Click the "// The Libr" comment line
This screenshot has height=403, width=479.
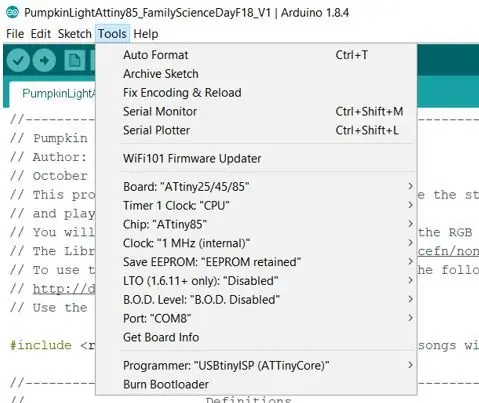coord(52,251)
